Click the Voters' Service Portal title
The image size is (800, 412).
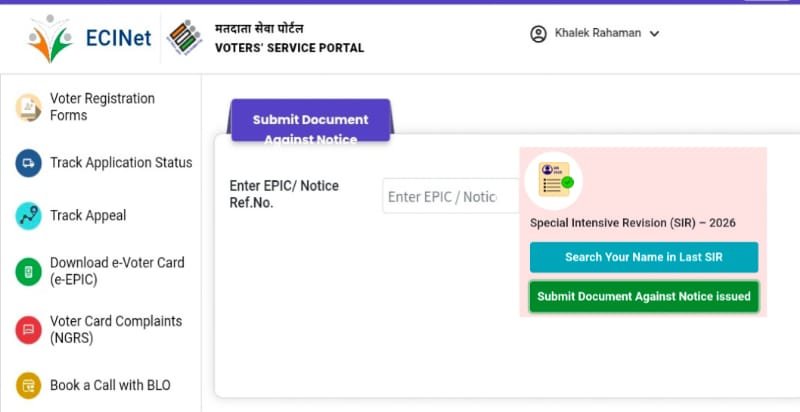coord(289,48)
